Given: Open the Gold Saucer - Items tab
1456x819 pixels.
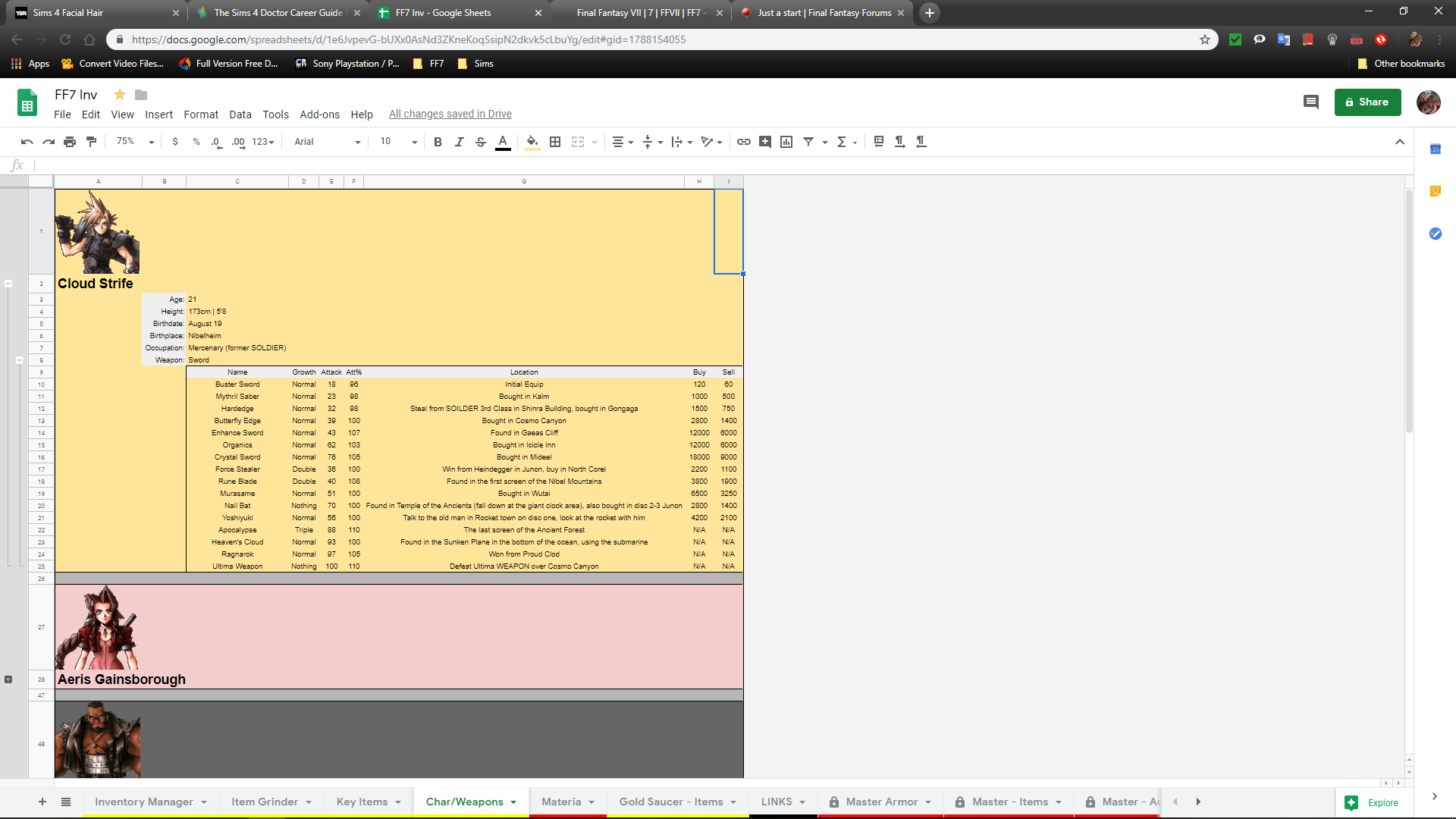Looking at the screenshot, I should (x=678, y=802).
